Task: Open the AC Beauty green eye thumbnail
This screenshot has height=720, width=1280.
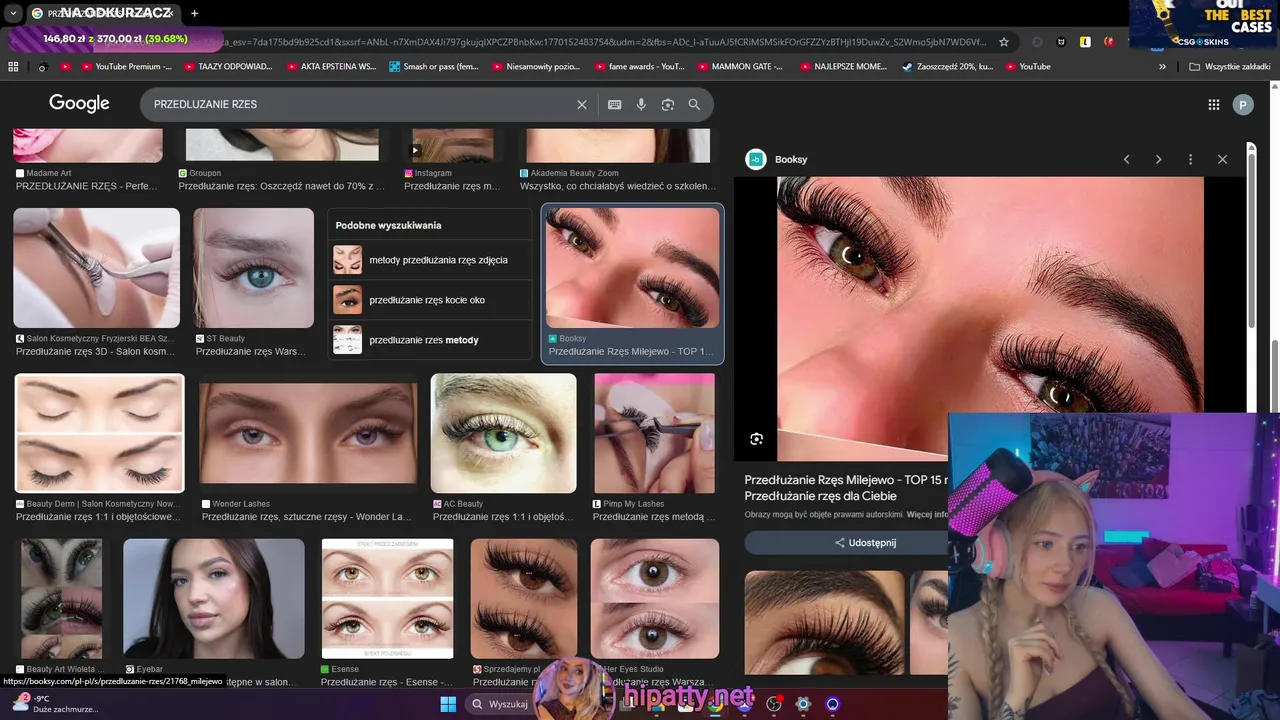Action: 503,433
